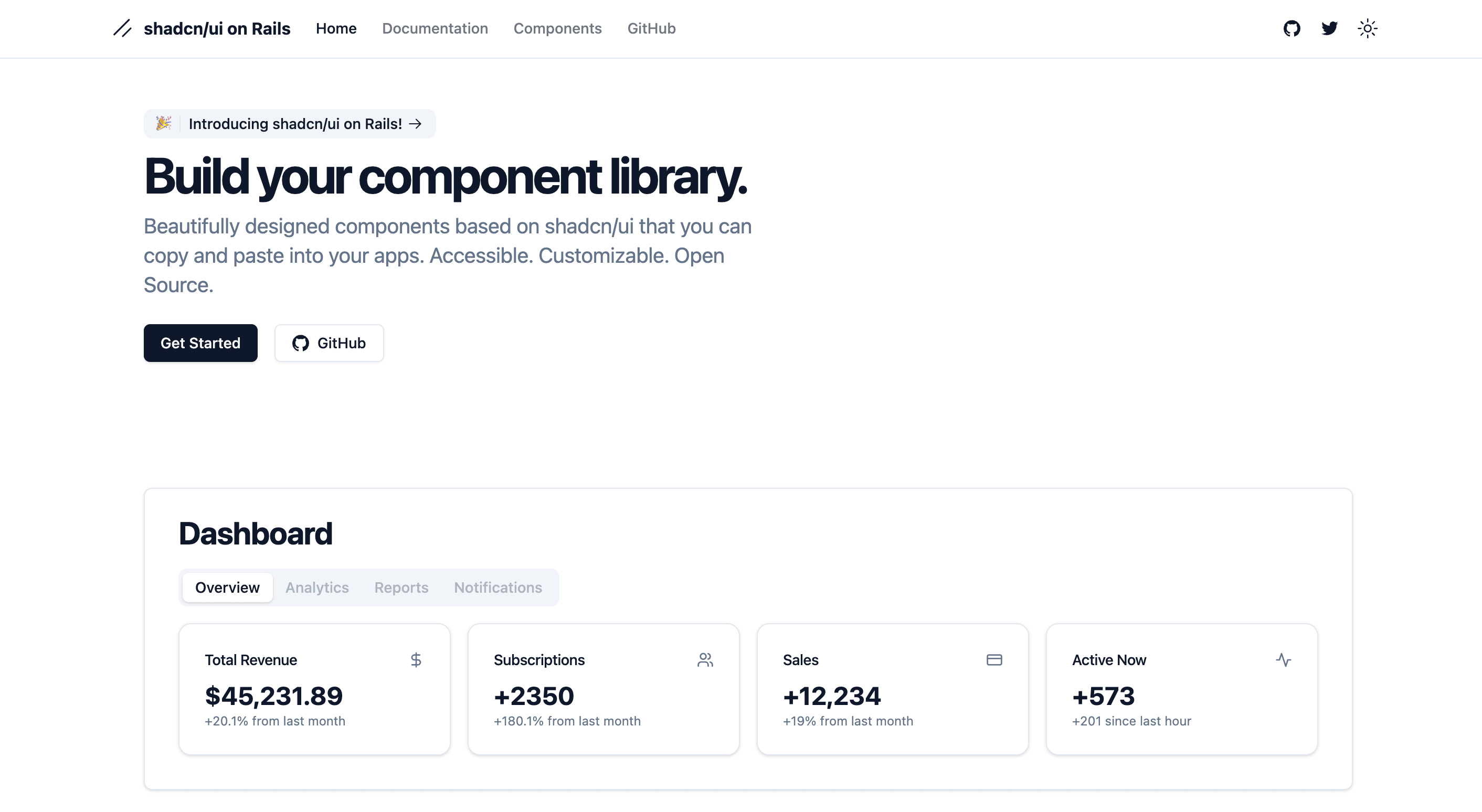Open Documentation in the navbar

pos(435,28)
